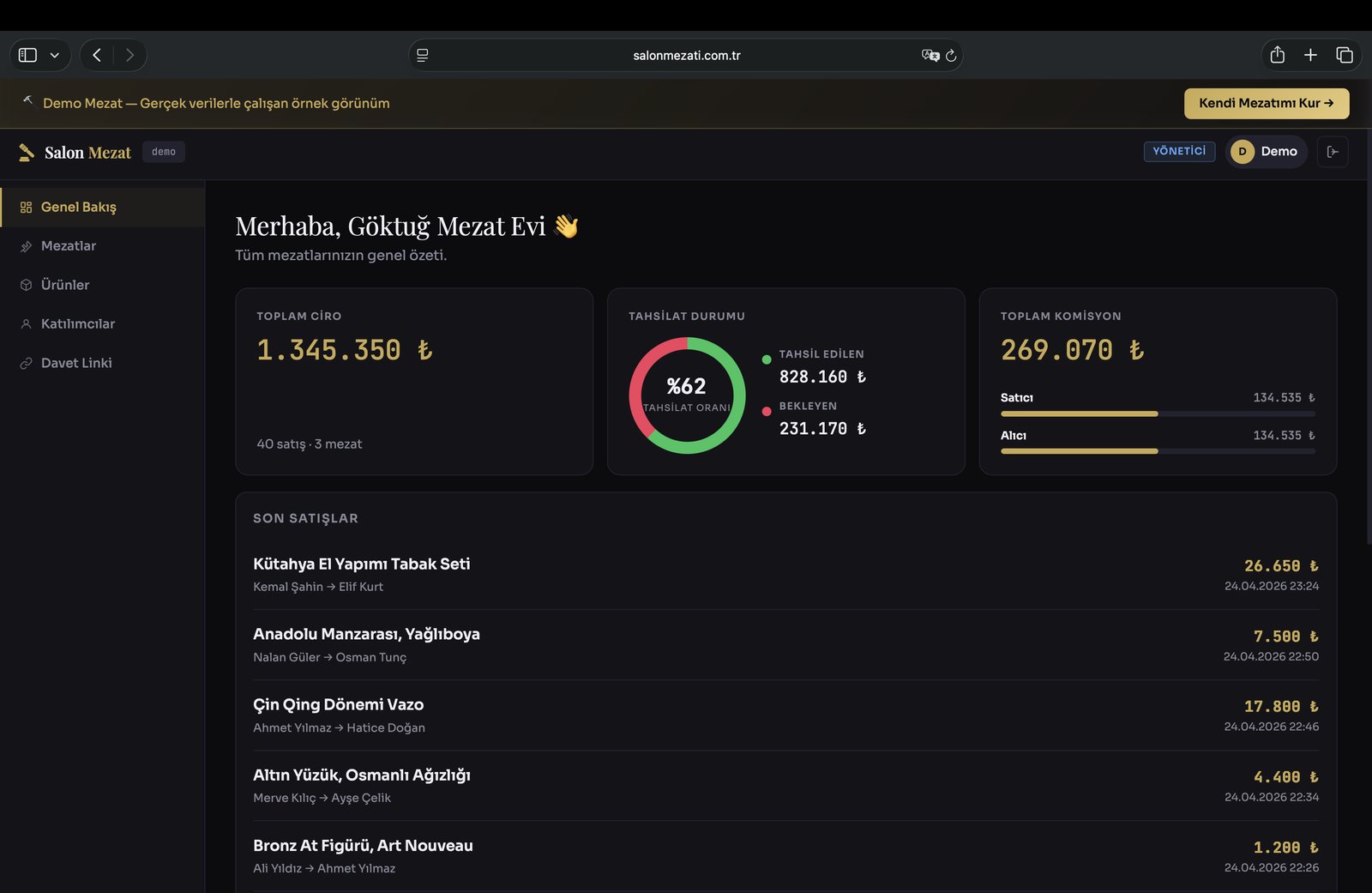
Task: Open a new tab with plus icon
Action: pos(1310,55)
